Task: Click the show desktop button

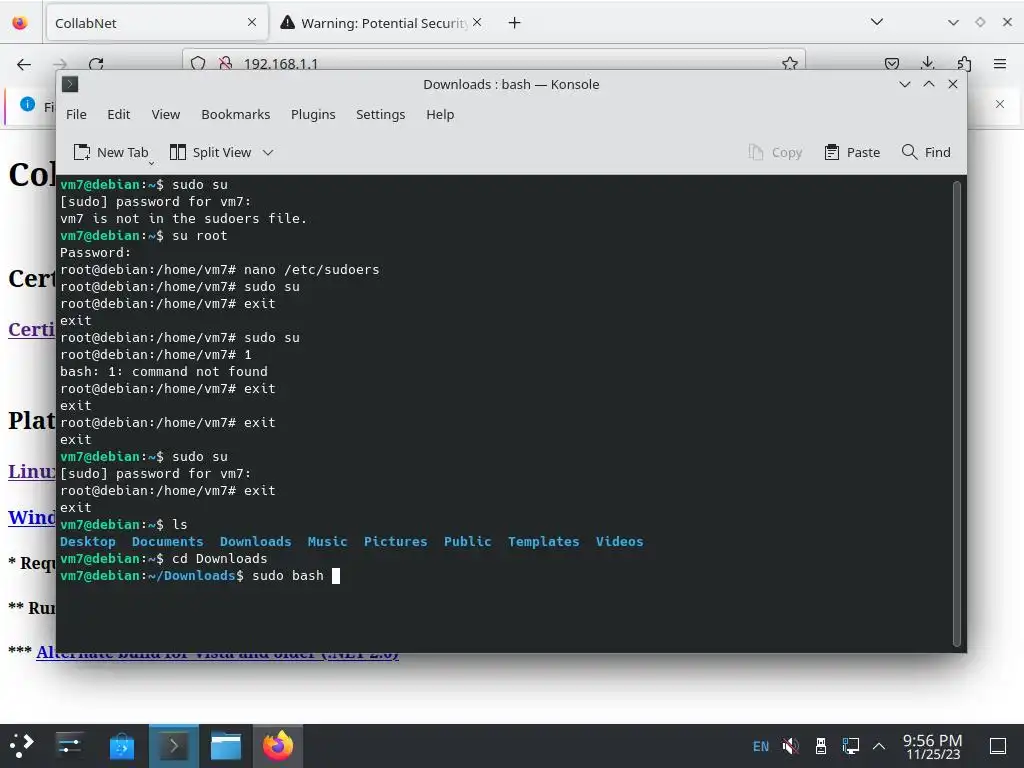Action: coord(998,746)
